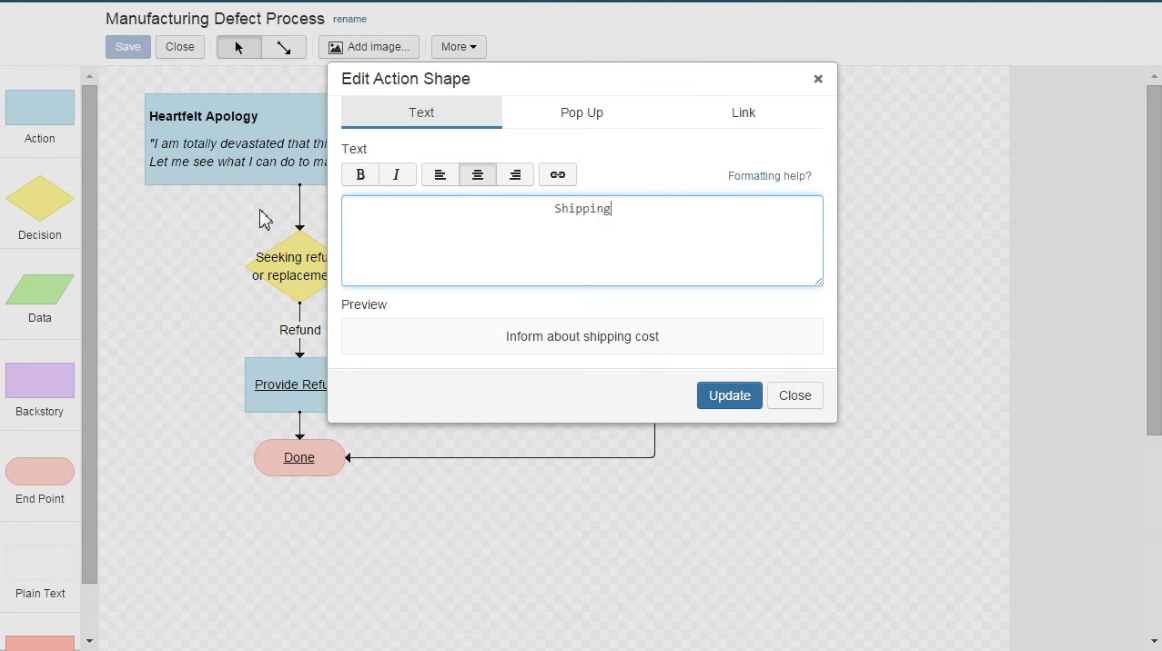This screenshot has width=1162, height=651.
Task: Switch to the Pop Up tab
Action: pyautogui.click(x=582, y=113)
